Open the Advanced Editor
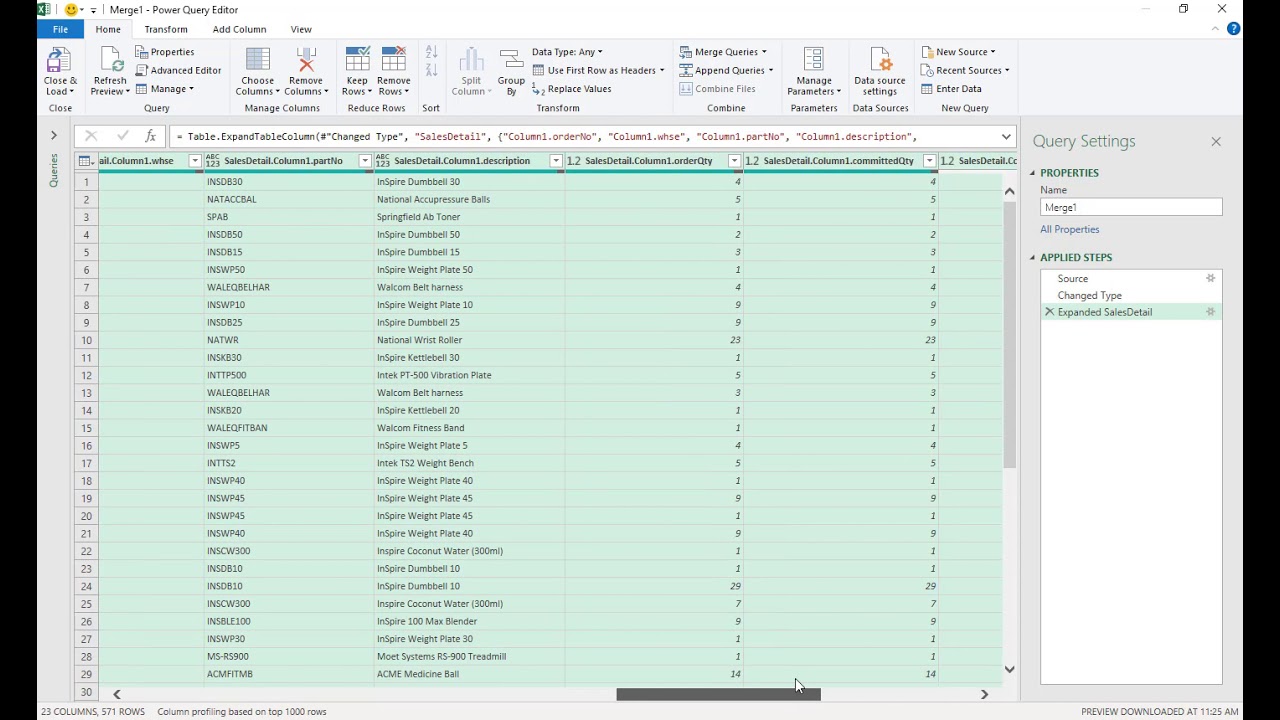The image size is (1280, 720). coord(178,70)
